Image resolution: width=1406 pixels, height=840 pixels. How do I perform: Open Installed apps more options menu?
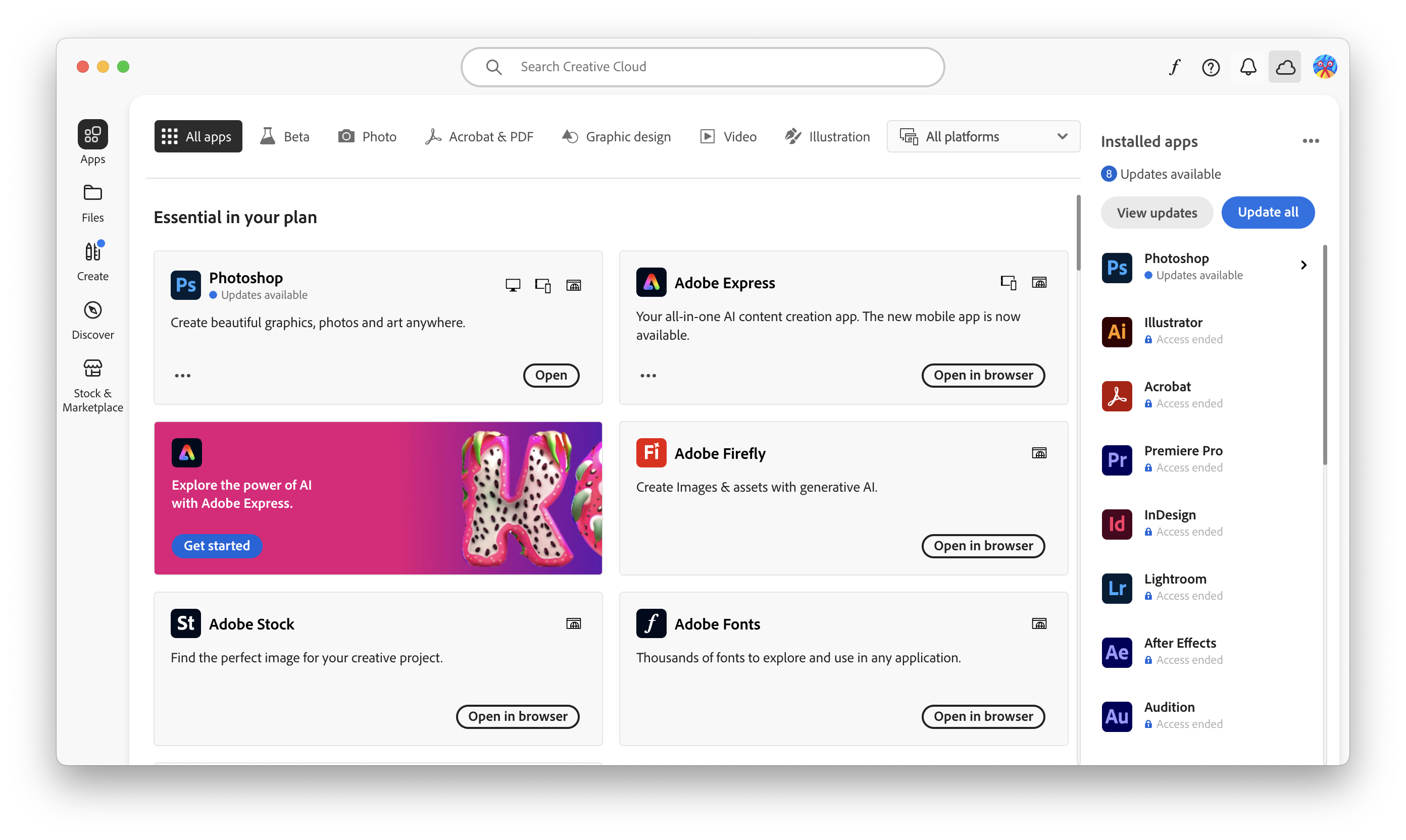tap(1311, 141)
